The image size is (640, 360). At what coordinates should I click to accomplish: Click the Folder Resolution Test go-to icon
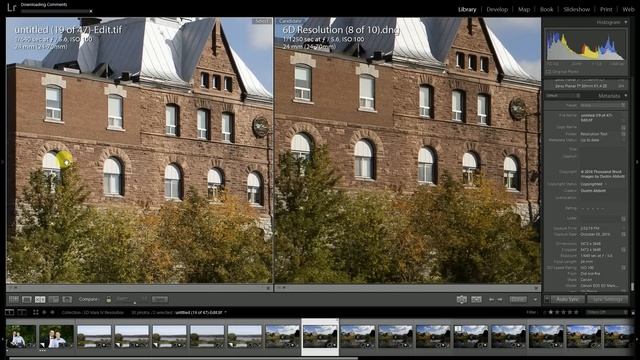tap(623, 134)
